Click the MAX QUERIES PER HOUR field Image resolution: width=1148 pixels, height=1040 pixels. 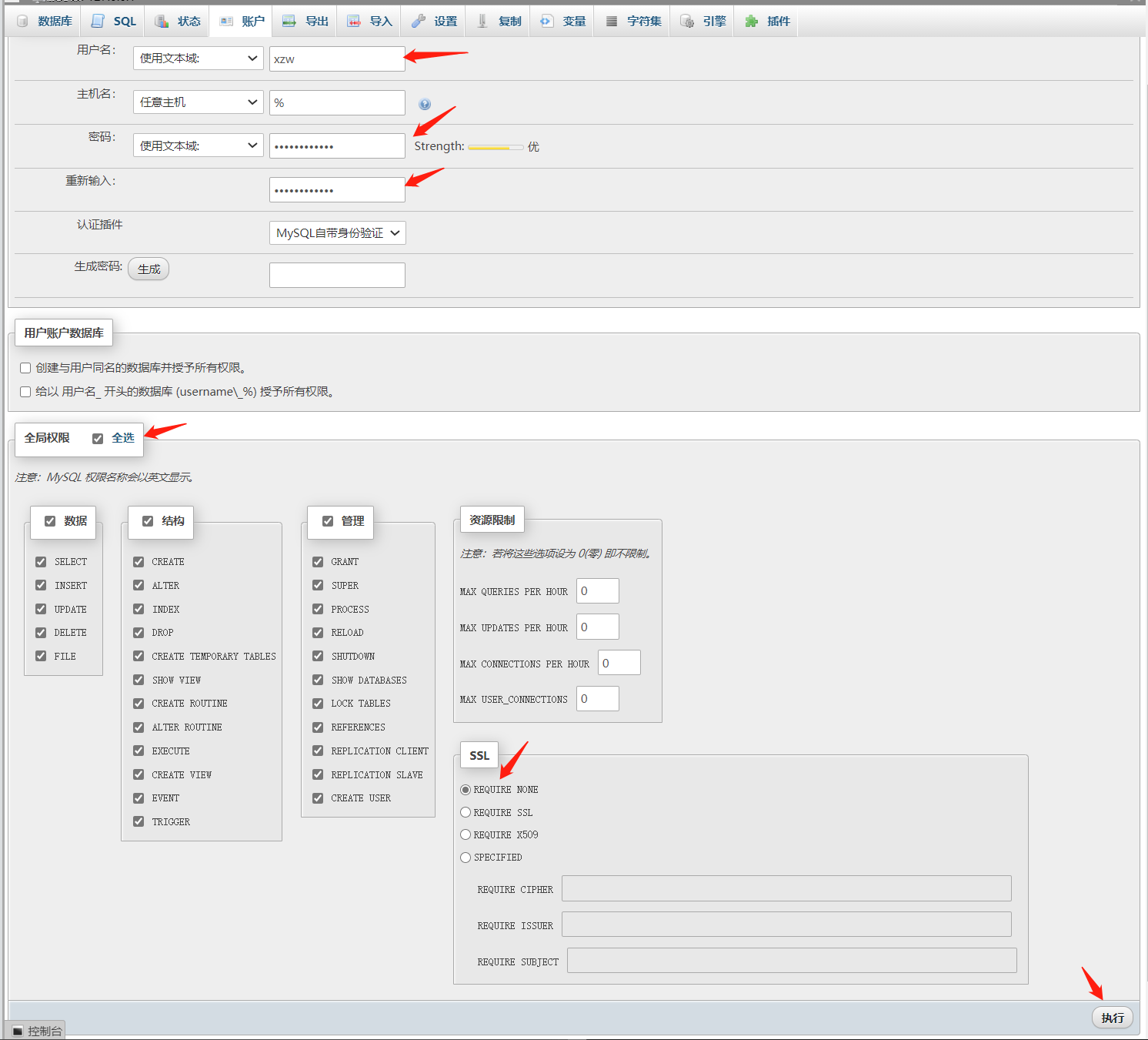598,591
